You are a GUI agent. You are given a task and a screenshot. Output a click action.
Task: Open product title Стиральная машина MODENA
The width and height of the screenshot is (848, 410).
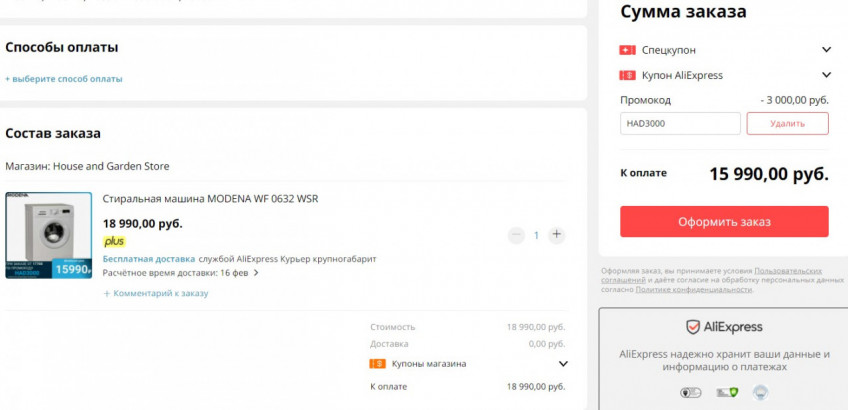pos(210,199)
